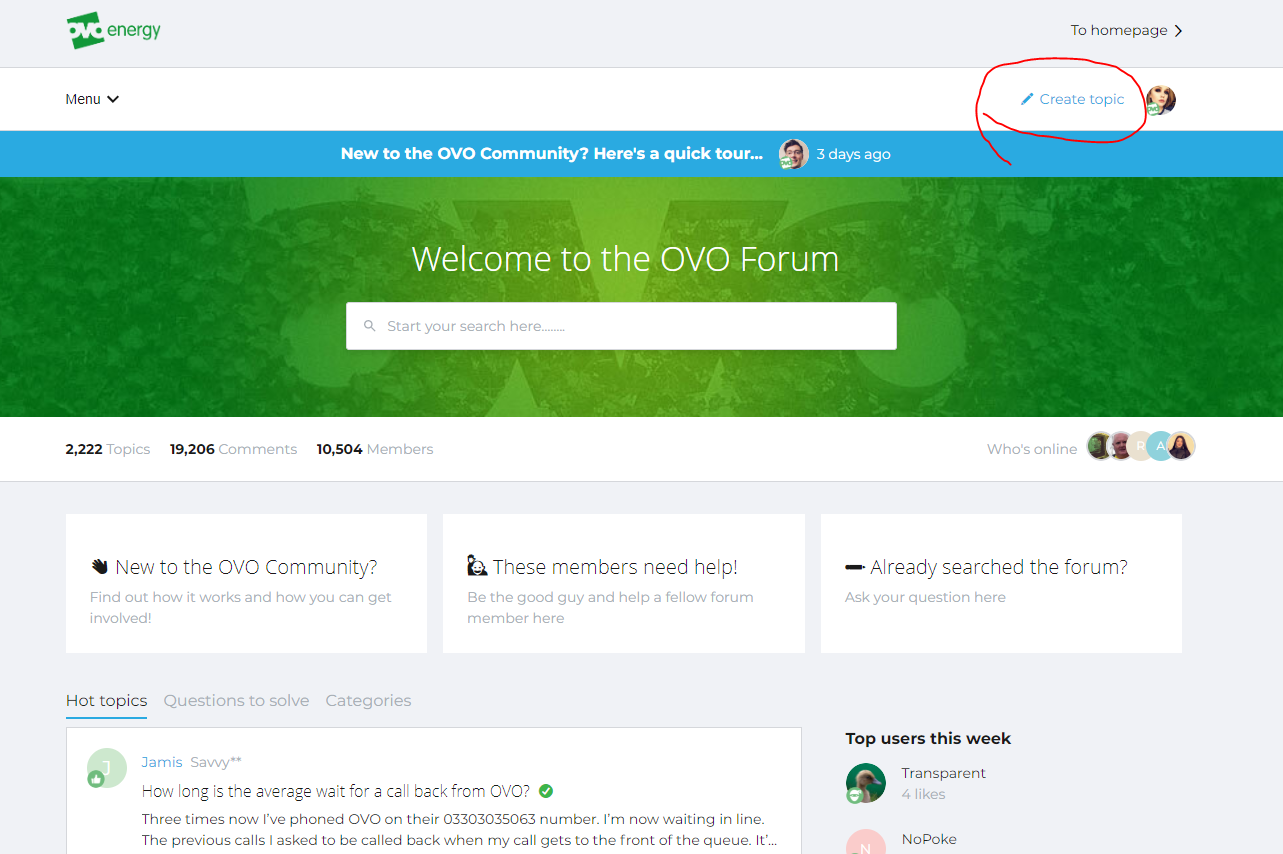
Task: Click the OVO energy logo
Action: (113, 30)
